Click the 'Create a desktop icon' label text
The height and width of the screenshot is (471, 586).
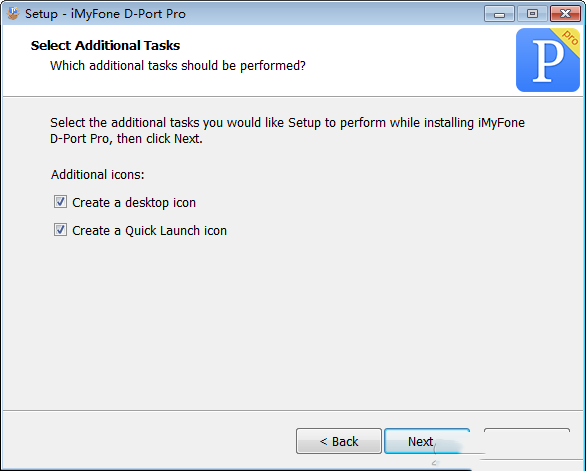134,203
